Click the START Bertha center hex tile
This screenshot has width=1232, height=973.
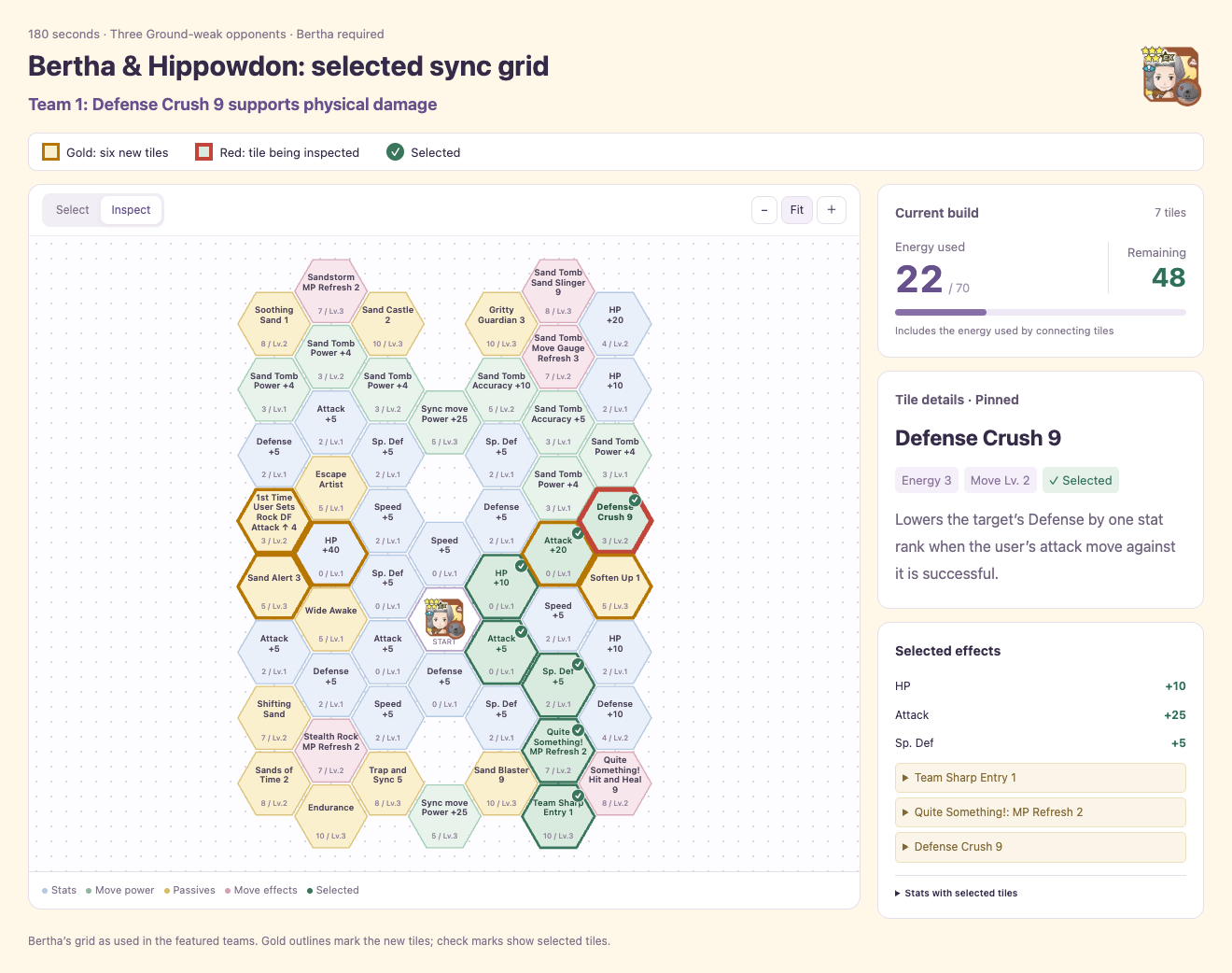point(444,620)
